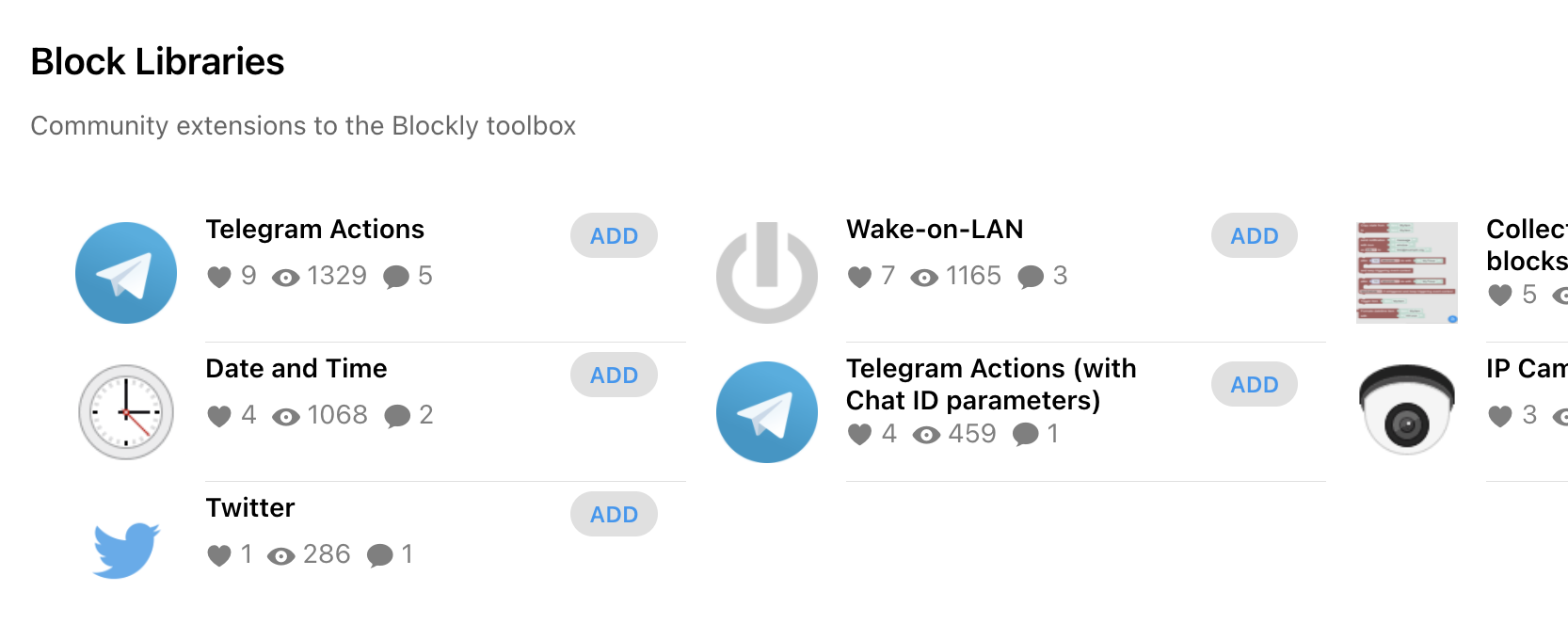Add the Twitter block library
The width and height of the screenshot is (1568, 640).
coord(614,515)
